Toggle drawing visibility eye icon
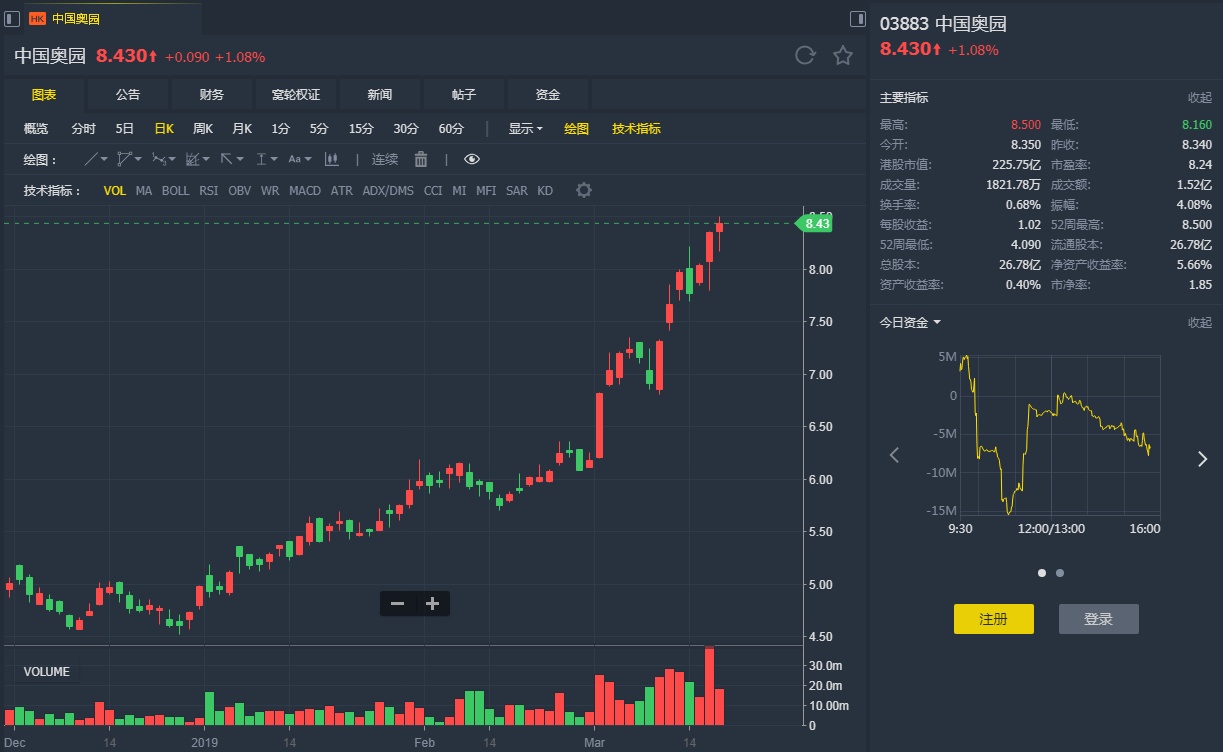 point(472,159)
